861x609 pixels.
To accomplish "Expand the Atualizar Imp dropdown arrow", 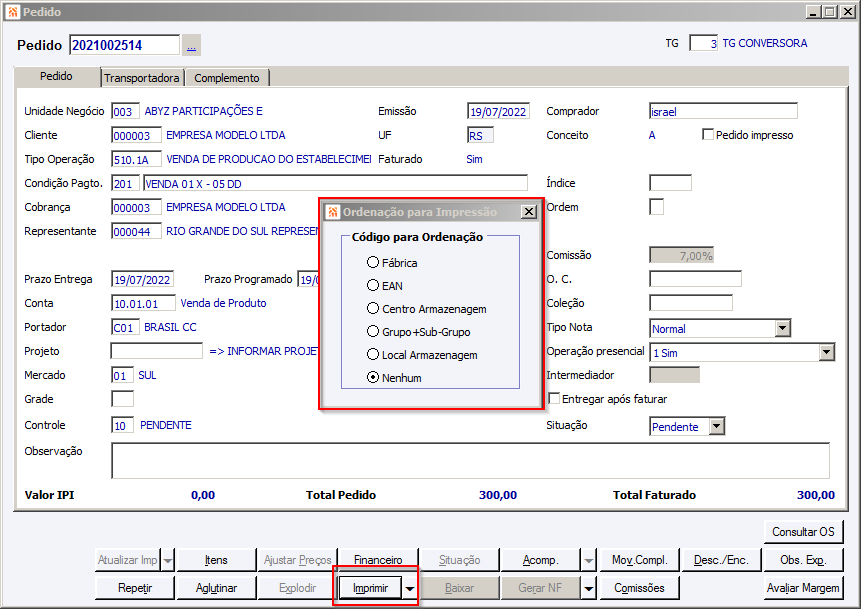I will pyautogui.click(x=168, y=560).
